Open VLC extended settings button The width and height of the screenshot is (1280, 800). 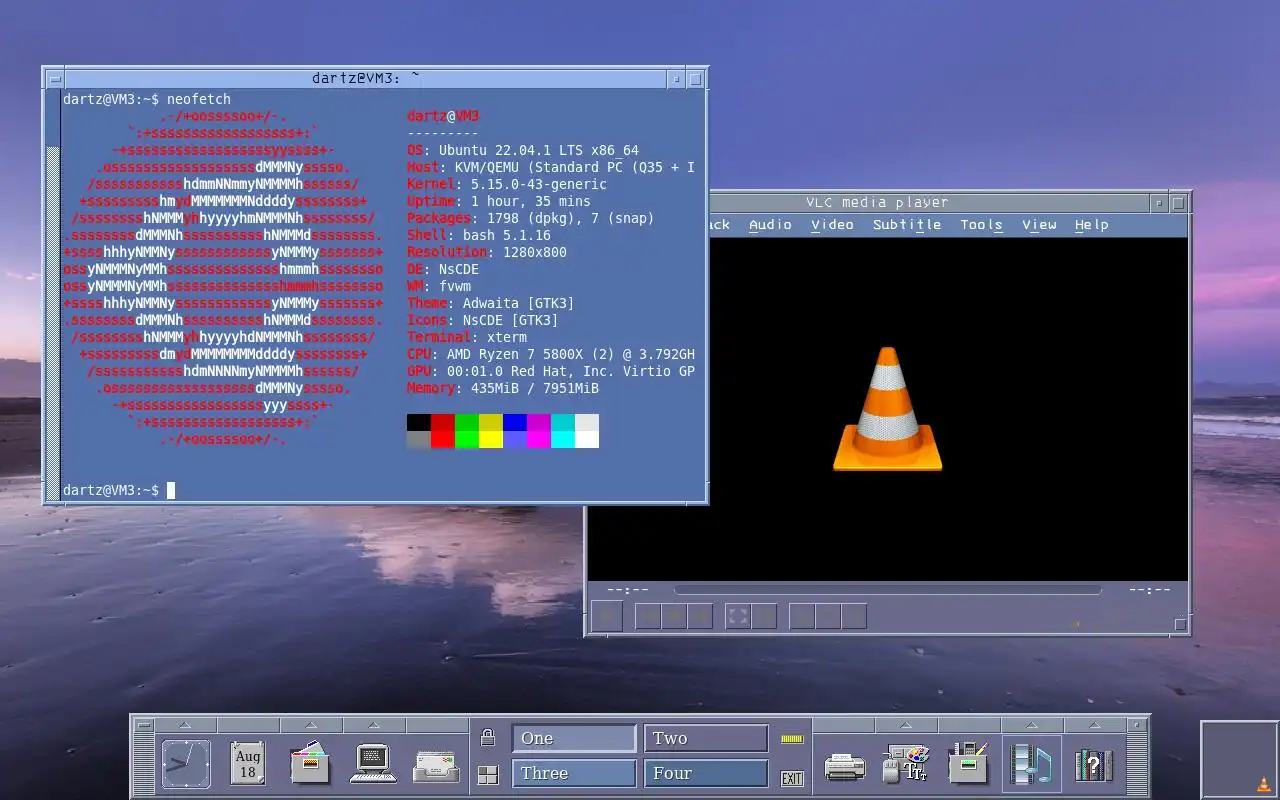(764, 616)
